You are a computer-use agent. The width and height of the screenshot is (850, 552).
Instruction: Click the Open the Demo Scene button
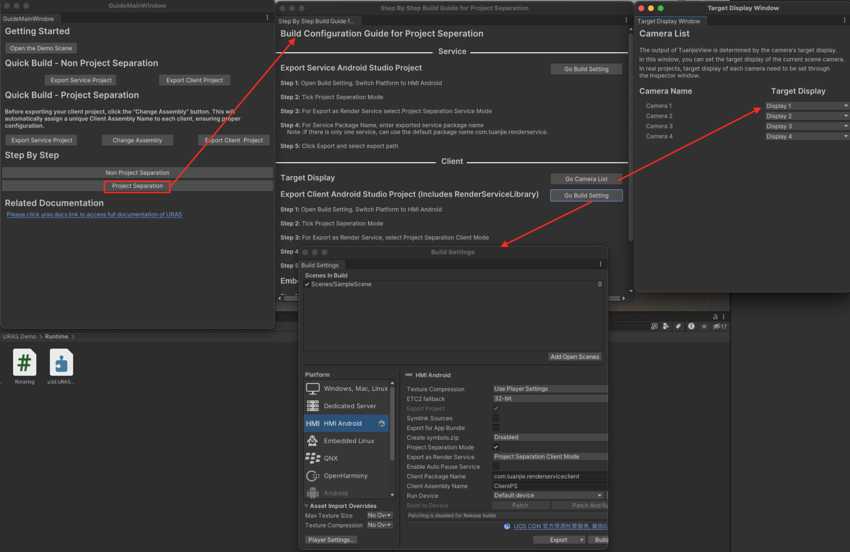(x=41, y=48)
